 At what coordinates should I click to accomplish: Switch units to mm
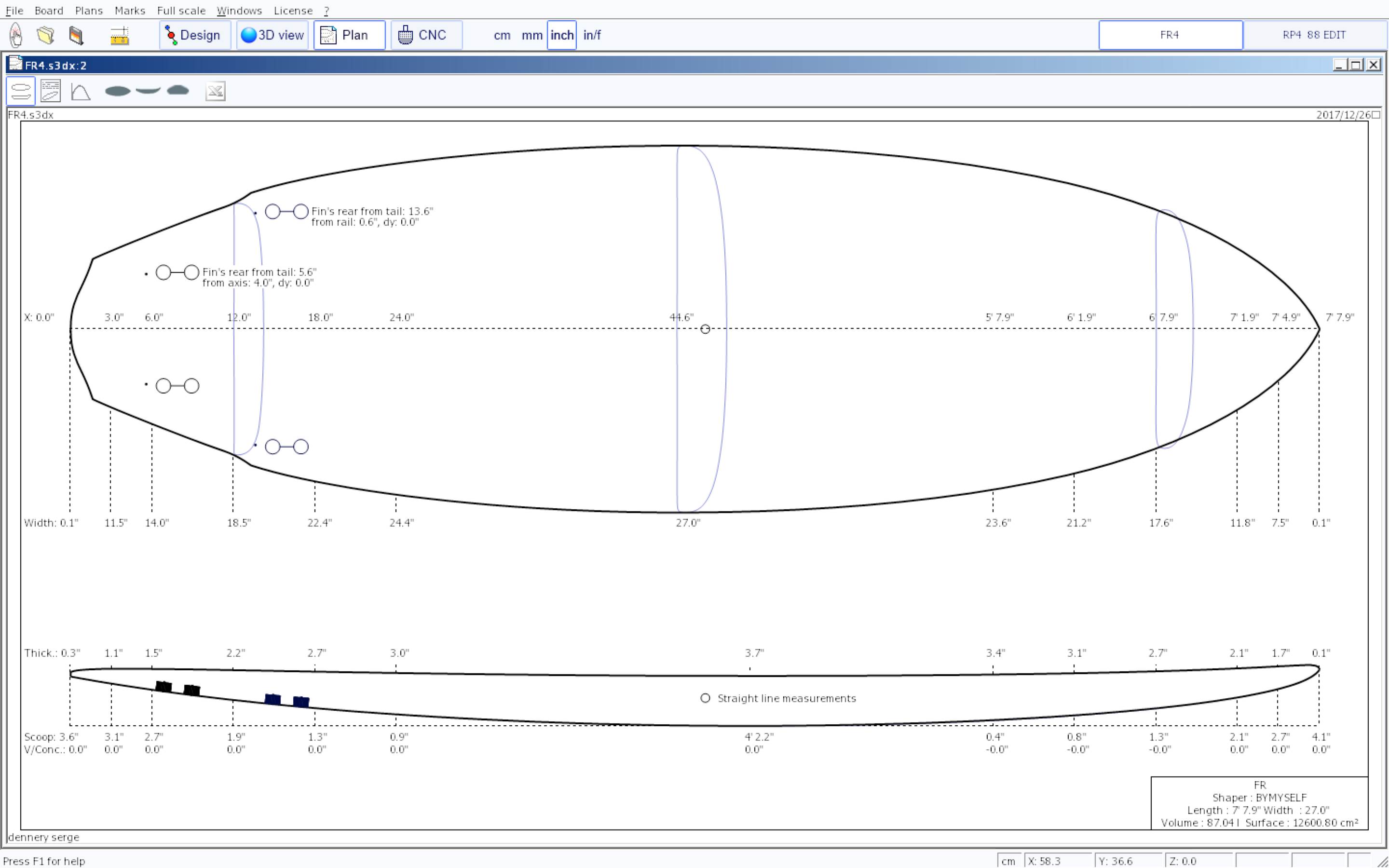coord(531,35)
